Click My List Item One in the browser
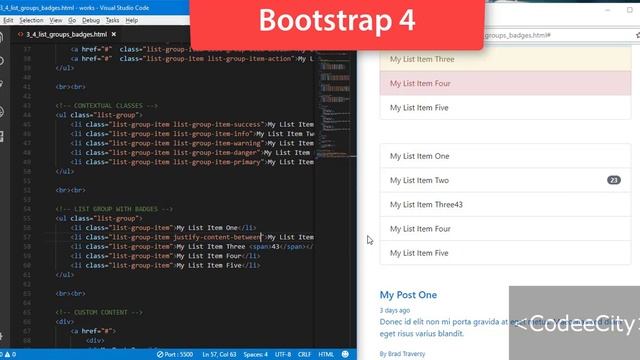This screenshot has width=640, height=360. point(505,156)
